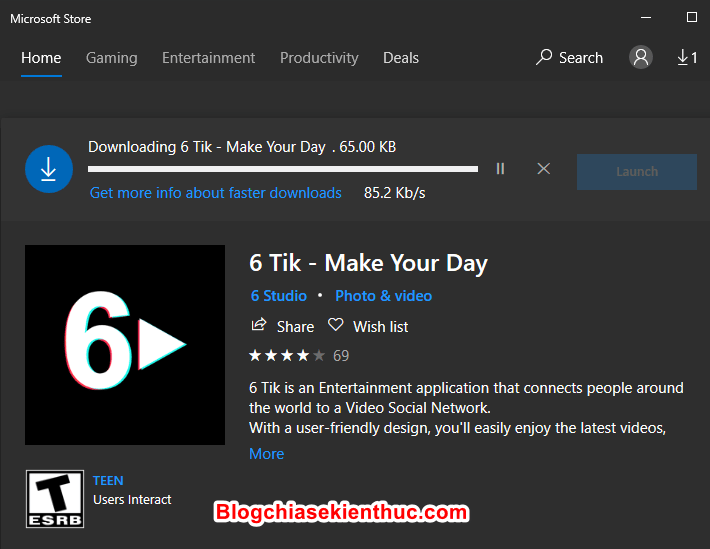The width and height of the screenshot is (710, 549).
Task: Minimize the Microsoft Store window
Action: 646,18
